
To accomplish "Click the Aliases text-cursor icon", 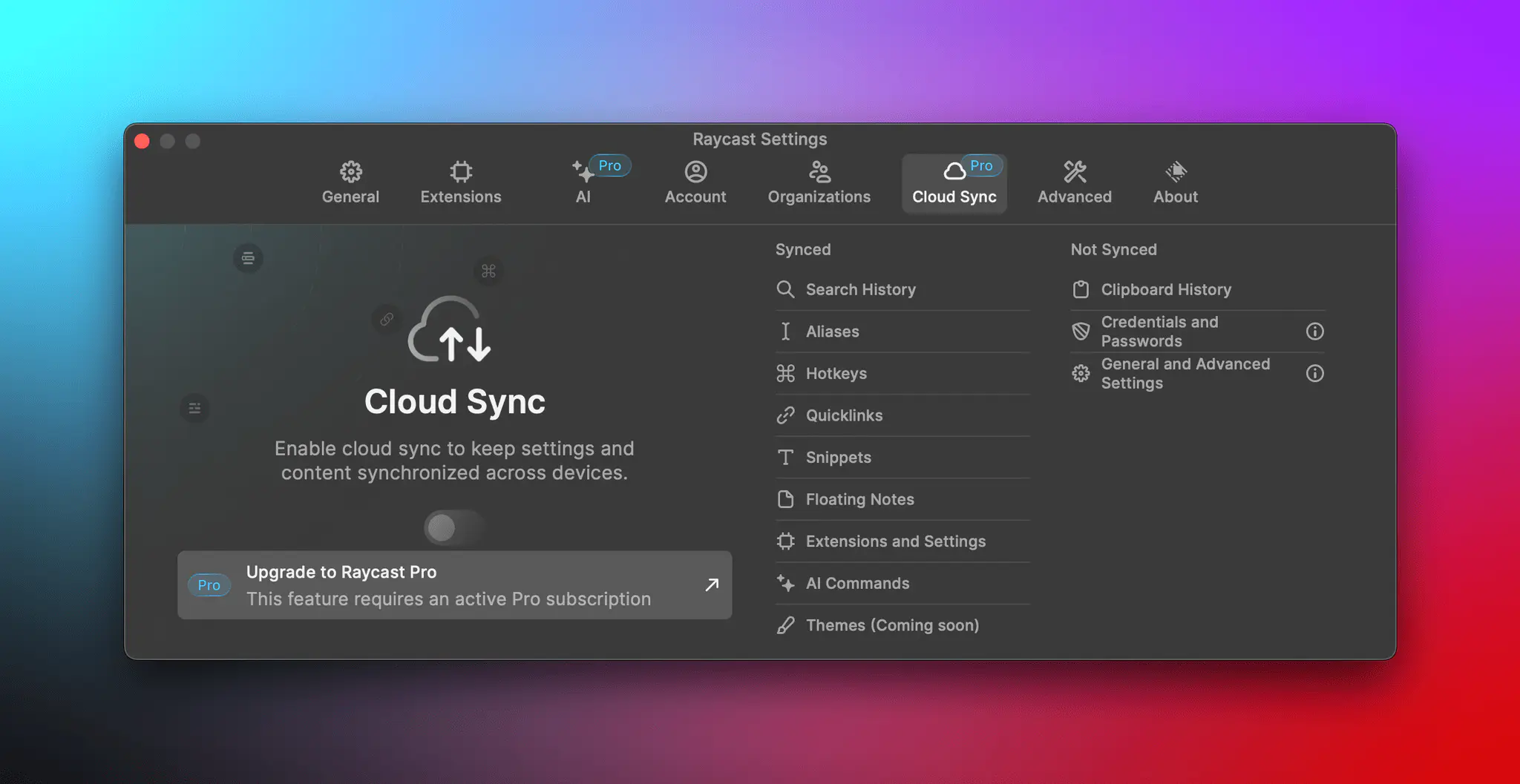I will coord(785,332).
